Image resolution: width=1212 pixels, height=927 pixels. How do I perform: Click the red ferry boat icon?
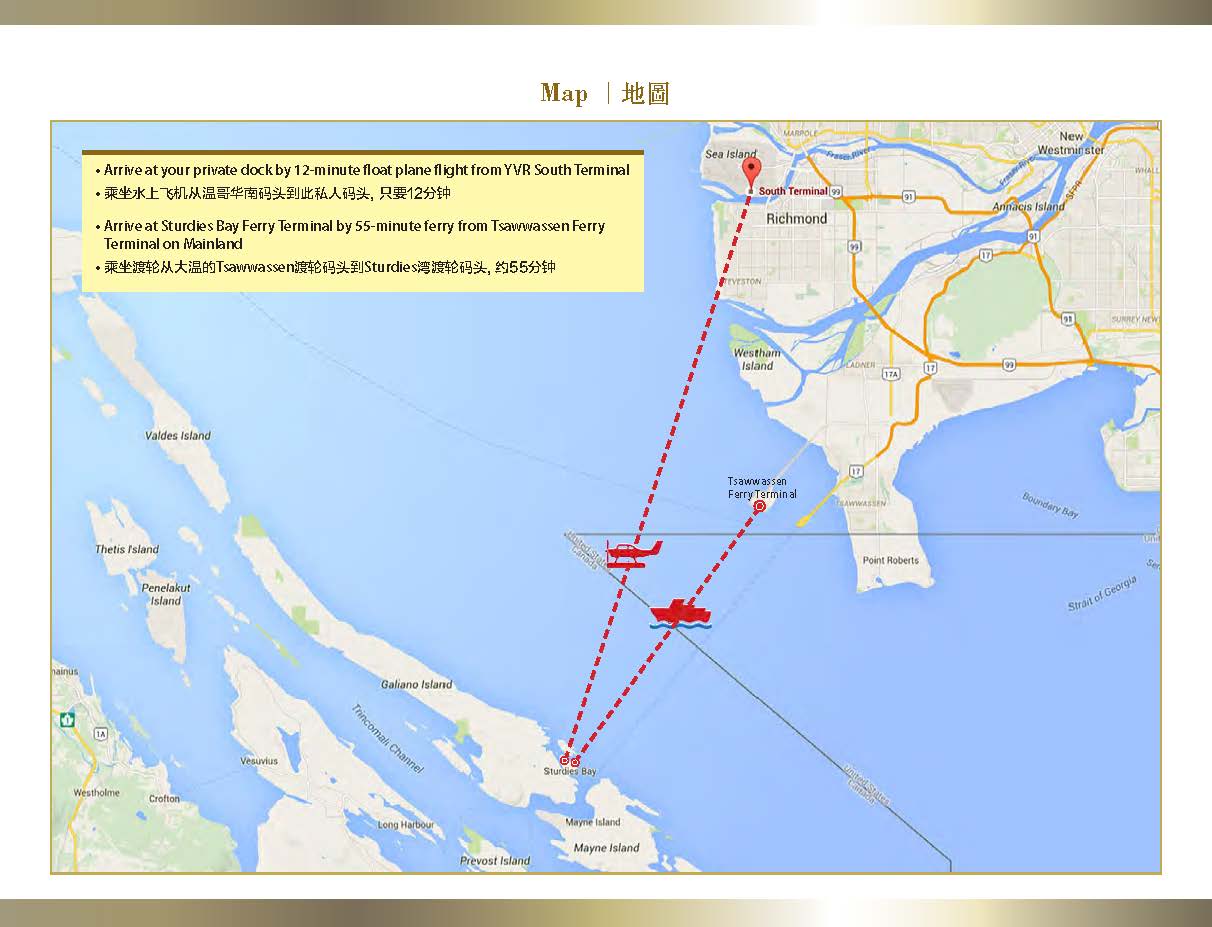pos(680,614)
